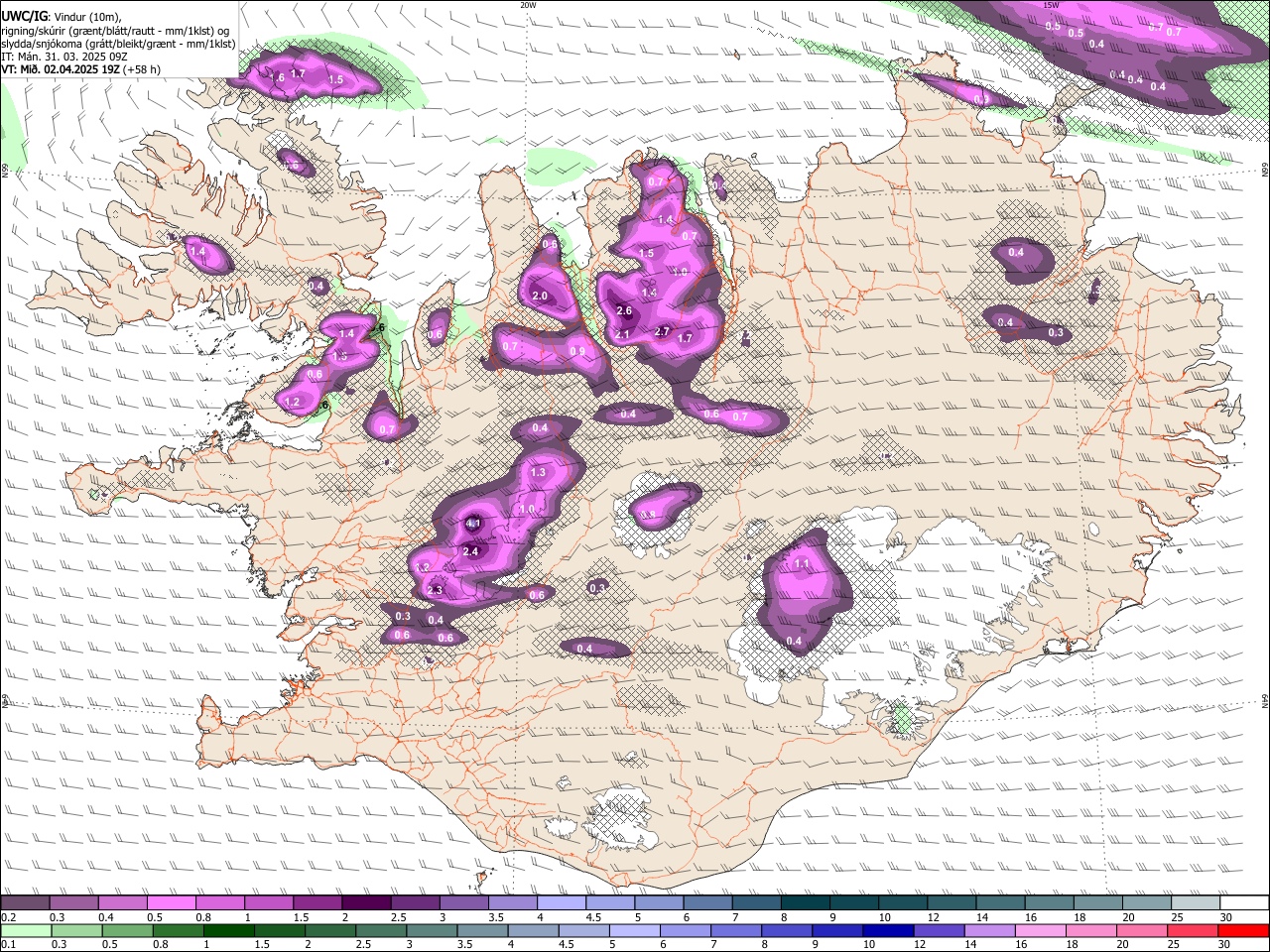Select the dark teal 8–9 swatch in top legend
The width and height of the screenshot is (1270, 952).
click(x=806, y=903)
